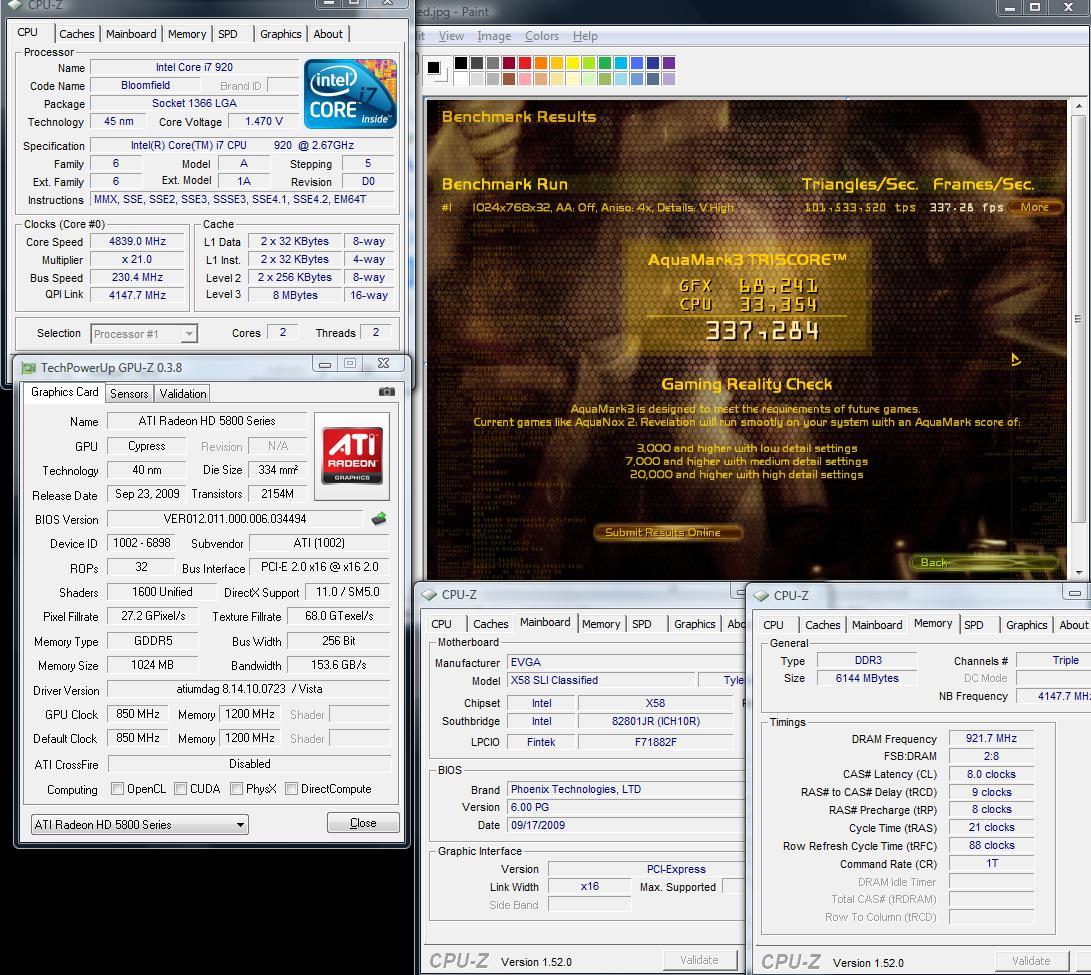Select the dark green swatch in Paint palette
This screenshot has height=975, width=1091.
(x=605, y=63)
